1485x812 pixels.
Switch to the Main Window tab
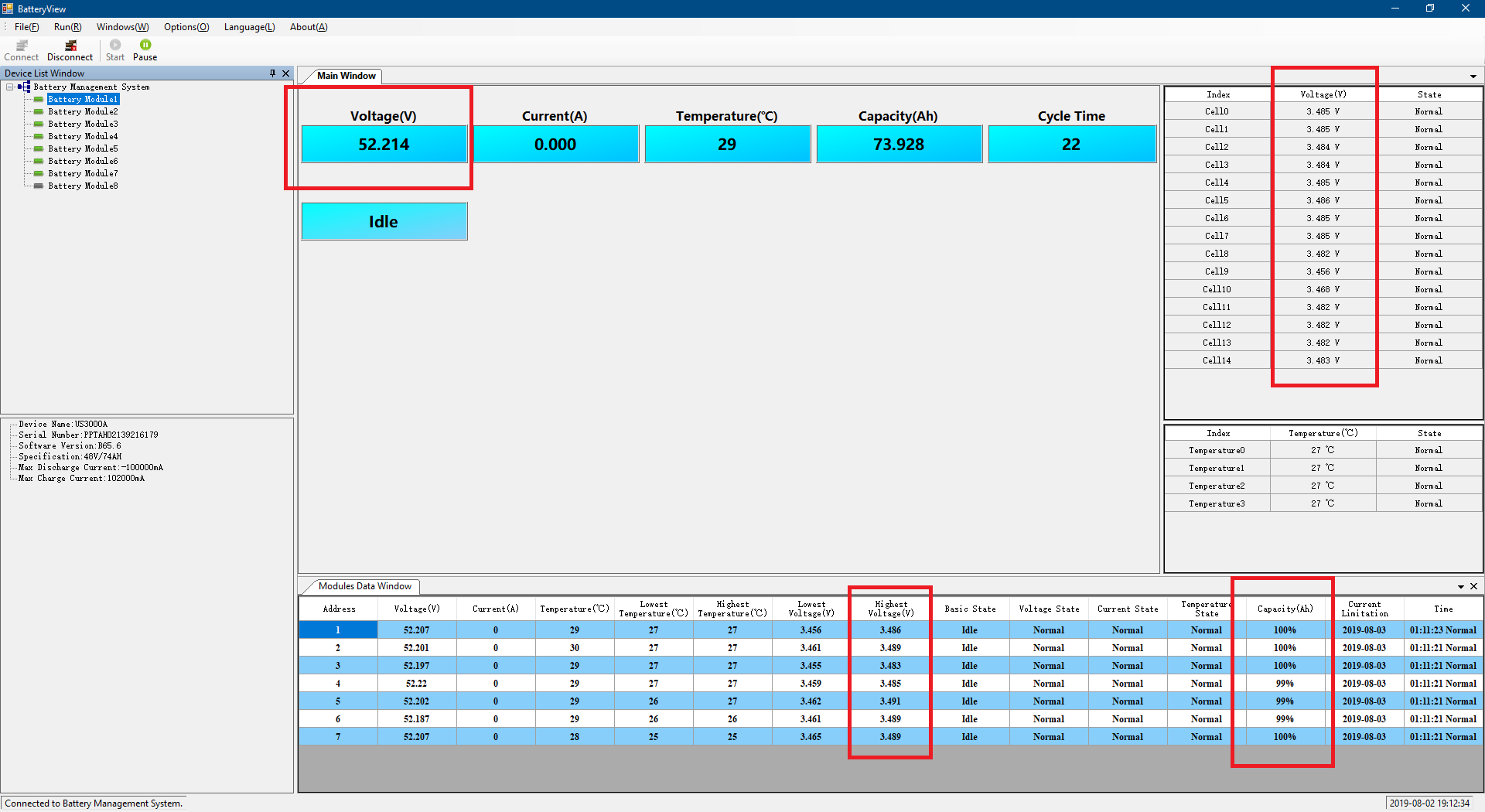pos(346,76)
